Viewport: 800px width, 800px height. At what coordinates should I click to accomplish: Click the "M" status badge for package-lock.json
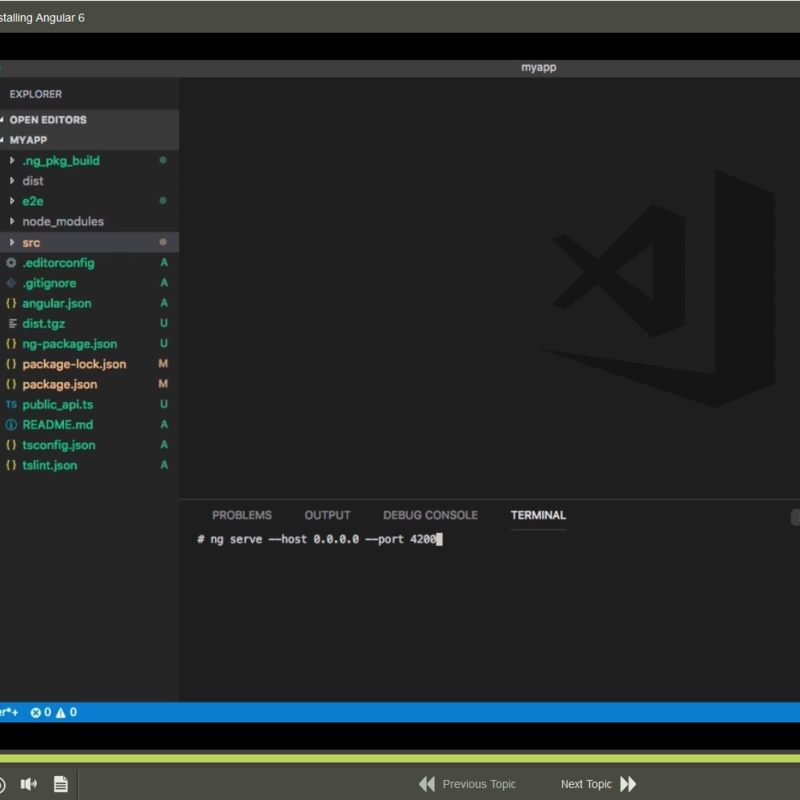click(x=163, y=363)
